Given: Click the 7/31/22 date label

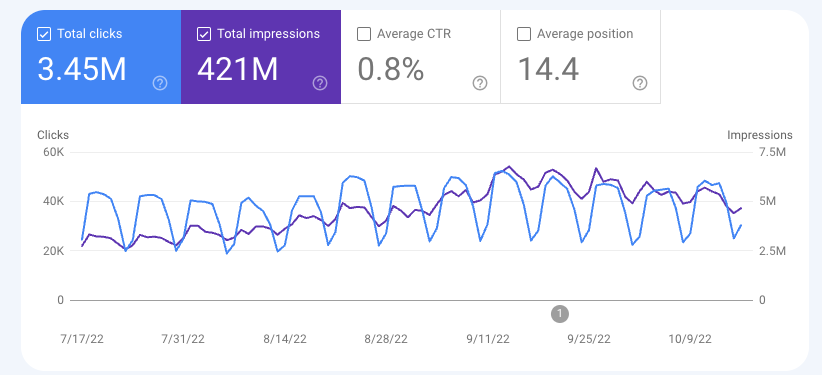Looking at the screenshot, I should [x=183, y=339].
